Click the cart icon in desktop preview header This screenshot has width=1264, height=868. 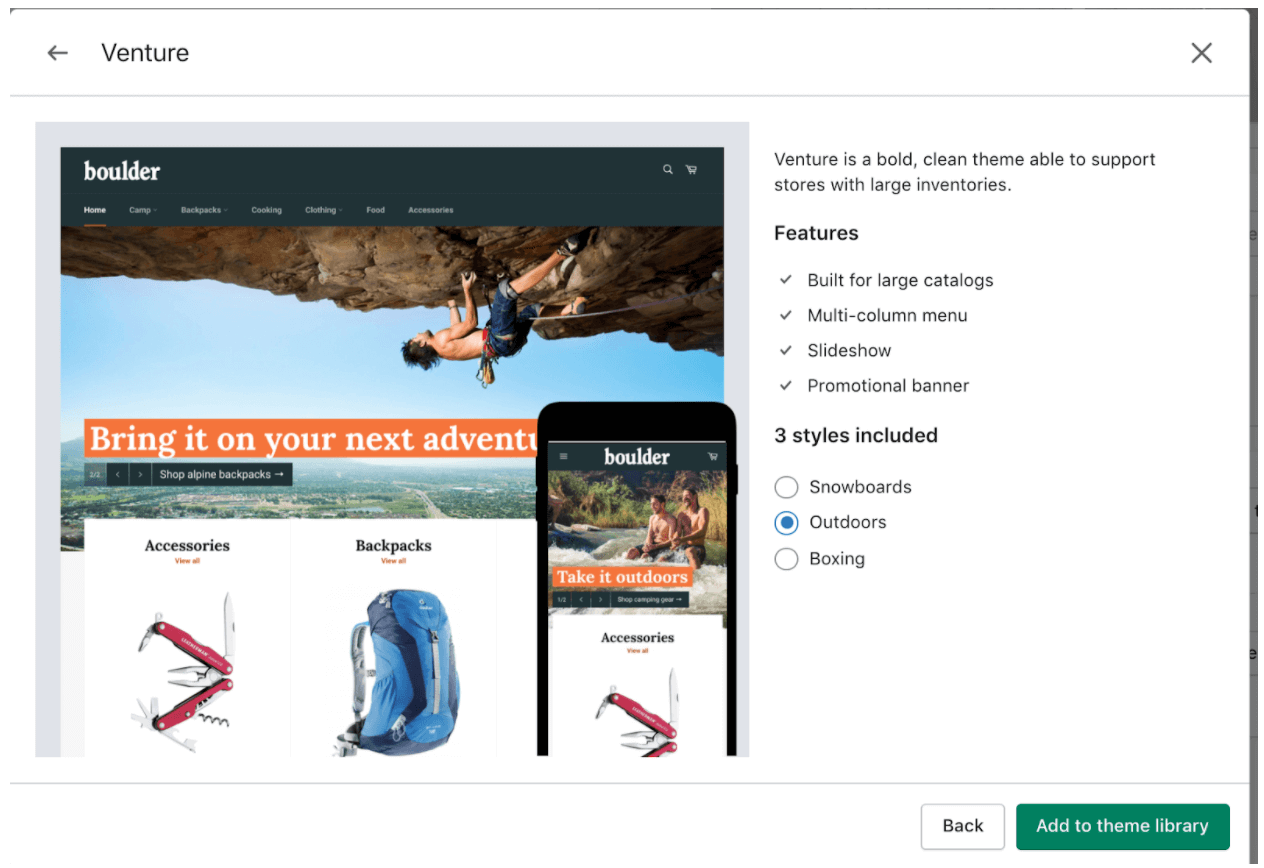[691, 170]
